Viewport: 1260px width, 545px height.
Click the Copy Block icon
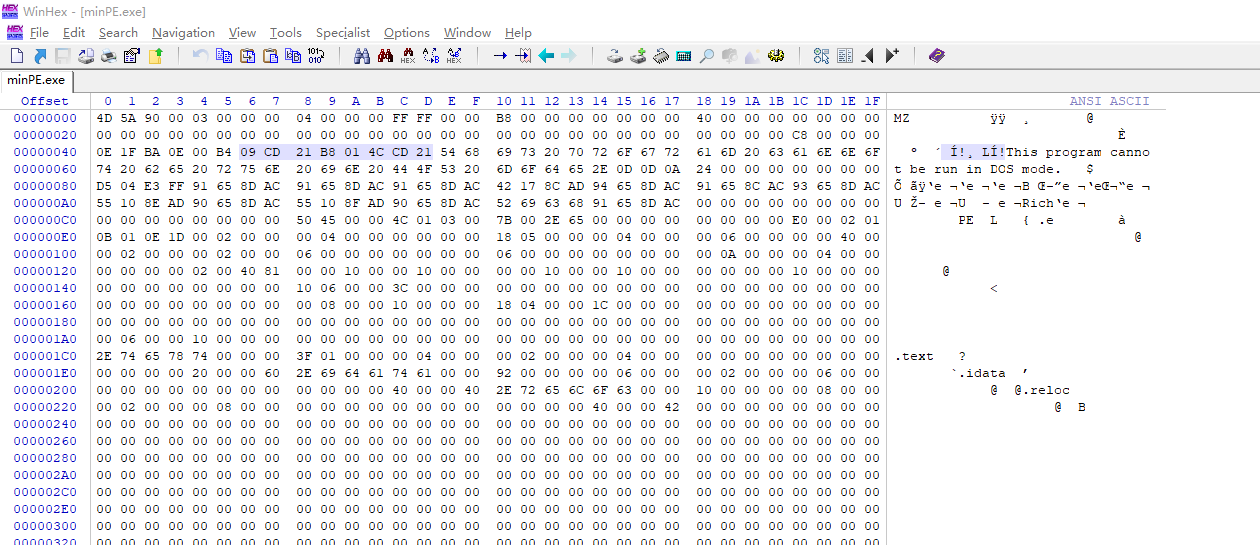pyautogui.click(x=224, y=56)
